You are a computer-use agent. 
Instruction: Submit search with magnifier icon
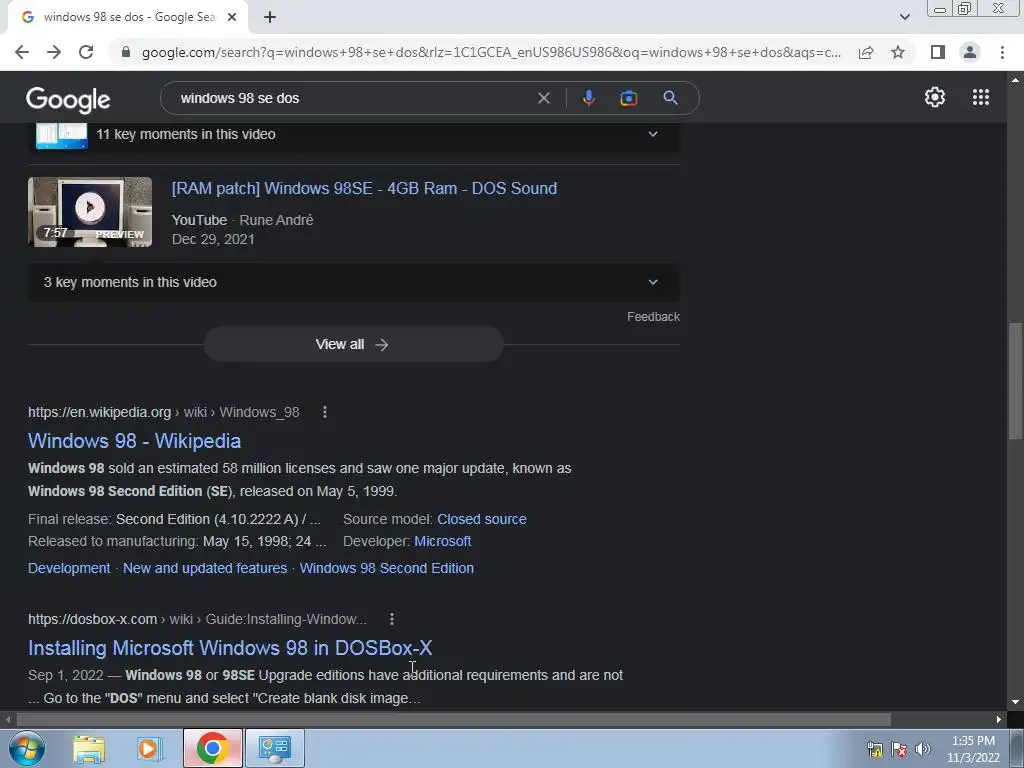tap(670, 98)
